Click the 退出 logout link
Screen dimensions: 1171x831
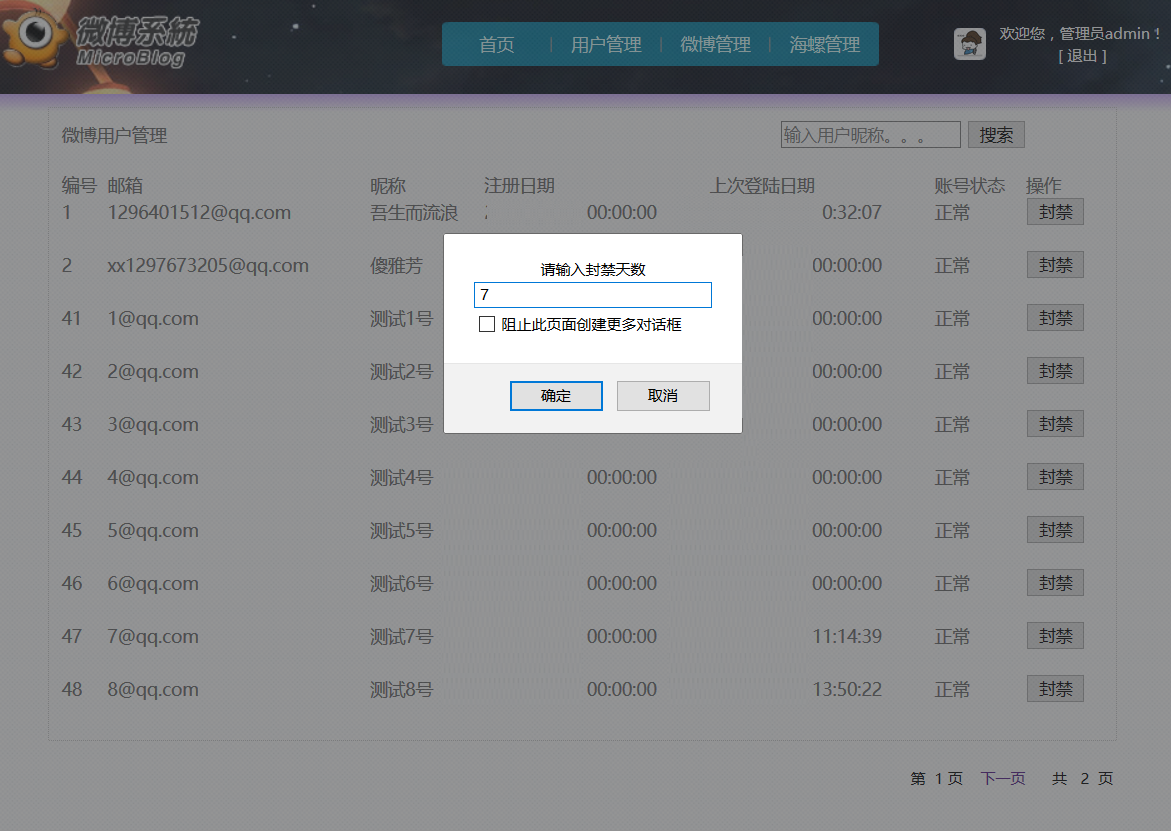point(1082,56)
